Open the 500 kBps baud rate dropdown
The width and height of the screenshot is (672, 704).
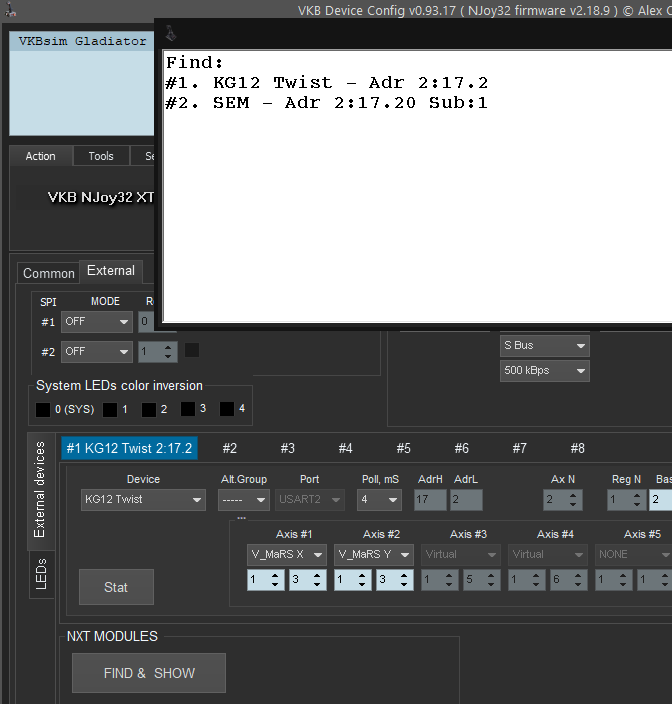coord(545,371)
